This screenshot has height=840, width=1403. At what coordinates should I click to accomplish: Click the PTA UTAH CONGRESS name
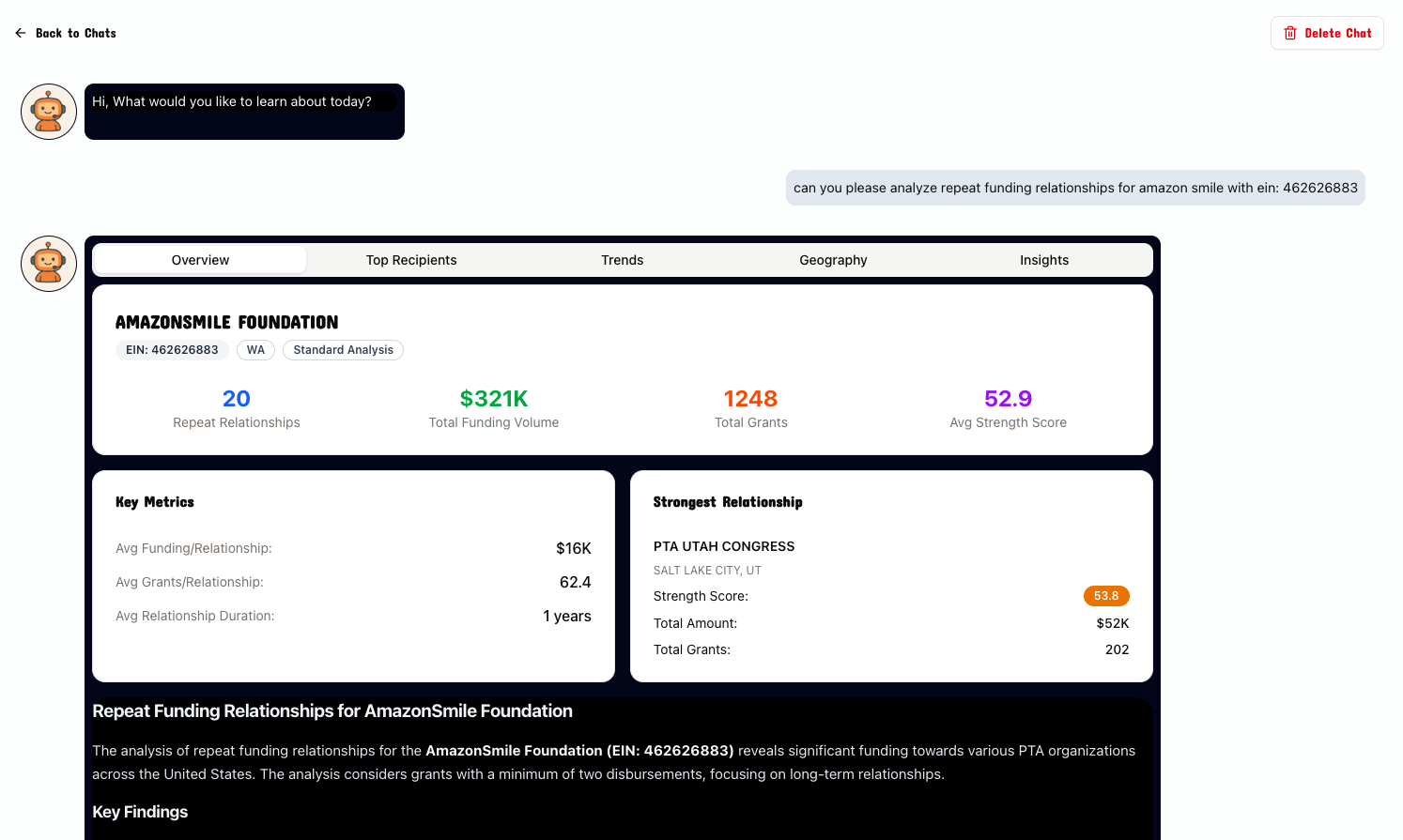tap(724, 546)
